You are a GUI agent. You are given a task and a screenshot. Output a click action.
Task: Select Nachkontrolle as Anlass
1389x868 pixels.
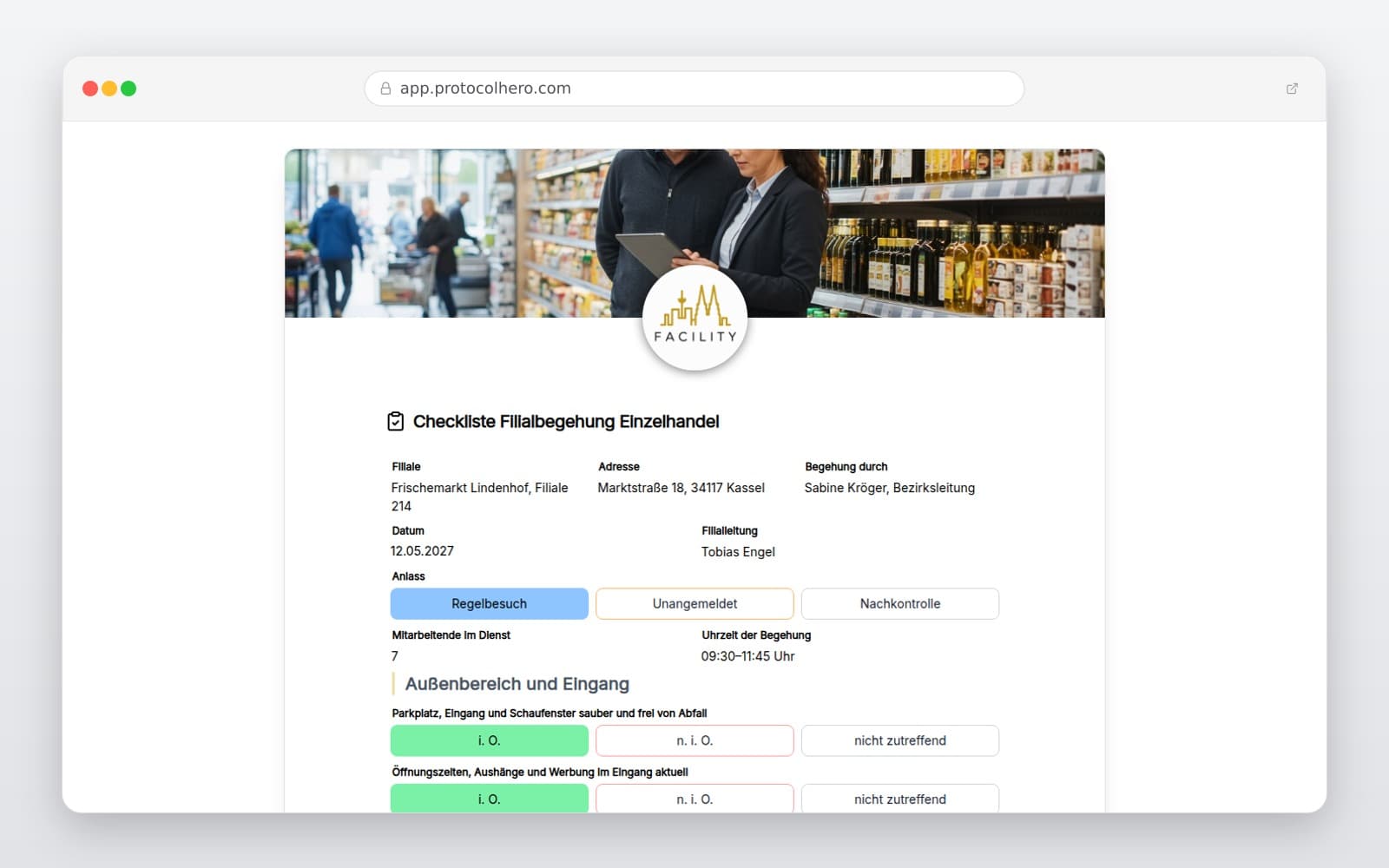point(900,604)
